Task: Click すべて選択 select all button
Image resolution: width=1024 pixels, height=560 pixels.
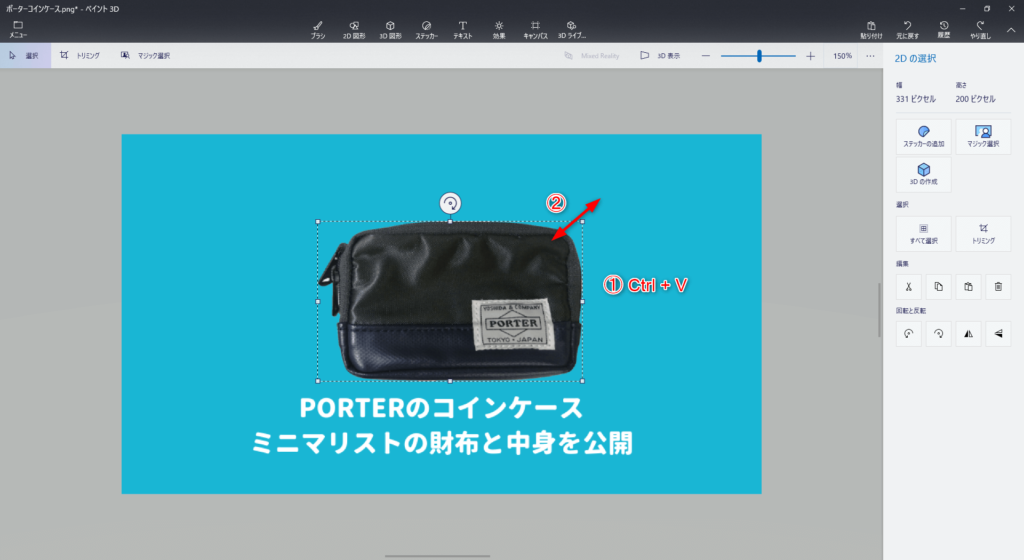Action: [x=923, y=234]
